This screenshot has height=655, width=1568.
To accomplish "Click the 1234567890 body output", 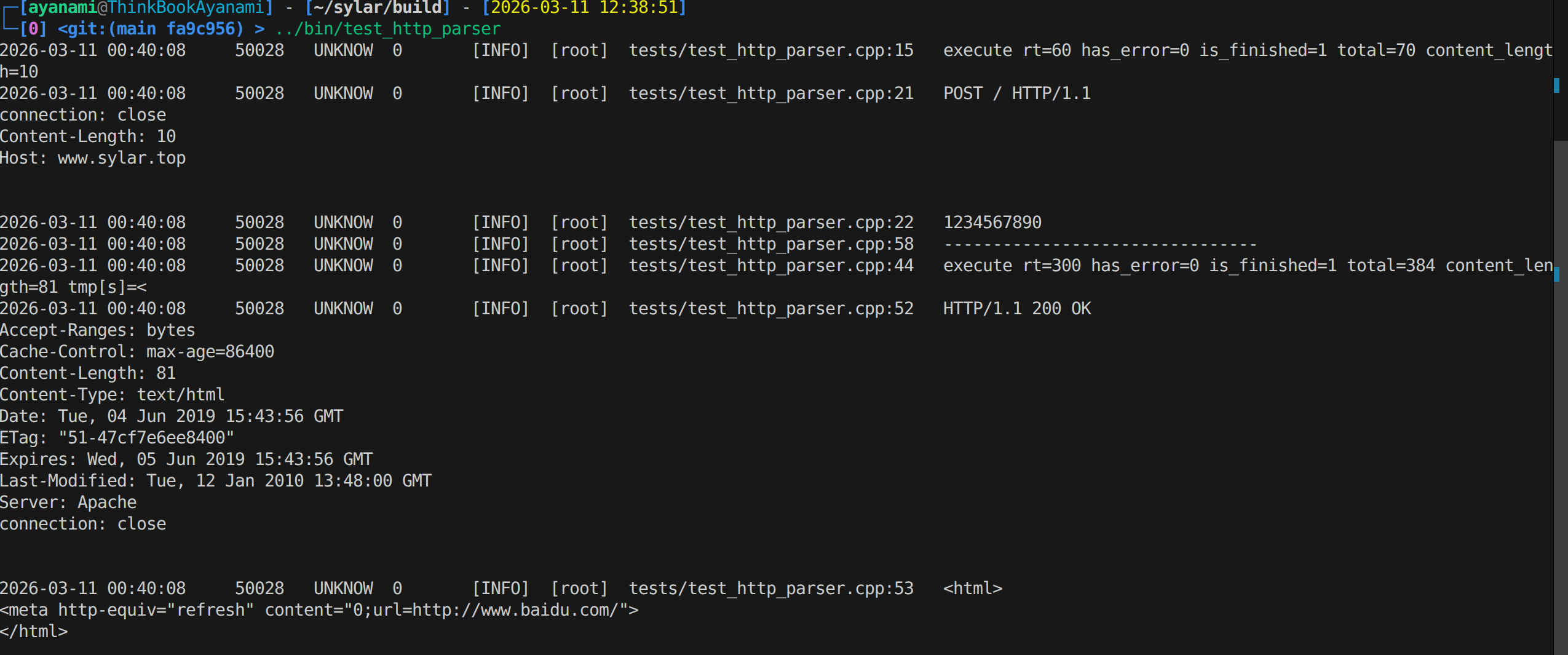I will pos(992,223).
